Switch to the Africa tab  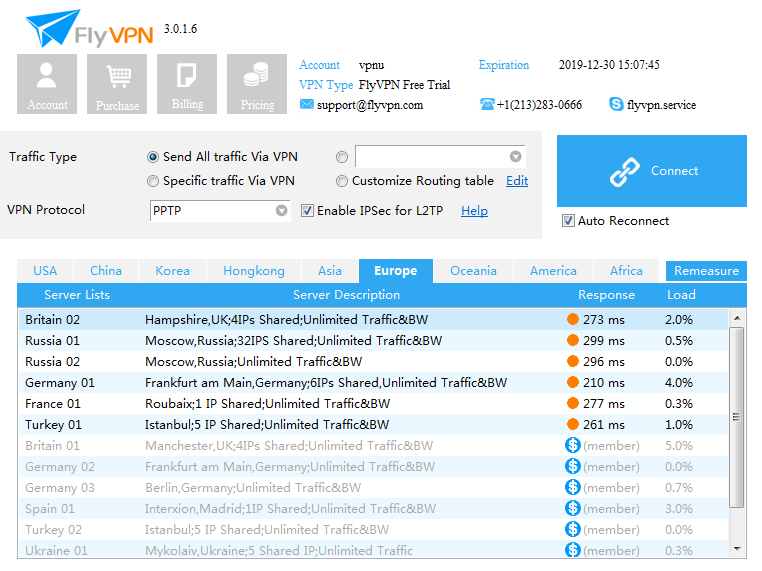(626, 271)
